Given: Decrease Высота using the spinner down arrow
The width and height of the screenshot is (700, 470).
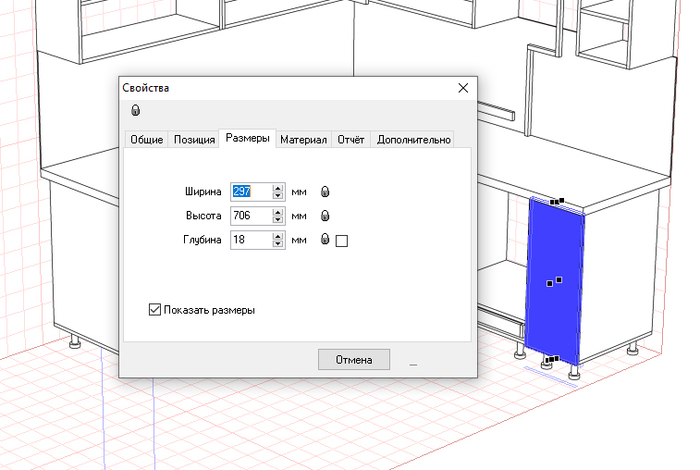Looking at the screenshot, I should [x=278, y=219].
